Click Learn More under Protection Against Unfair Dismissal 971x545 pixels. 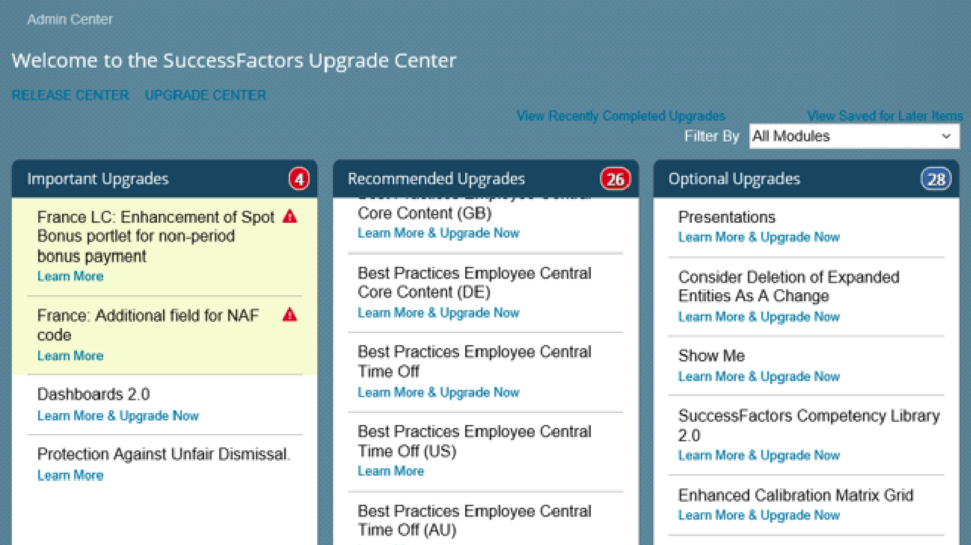(x=70, y=475)
